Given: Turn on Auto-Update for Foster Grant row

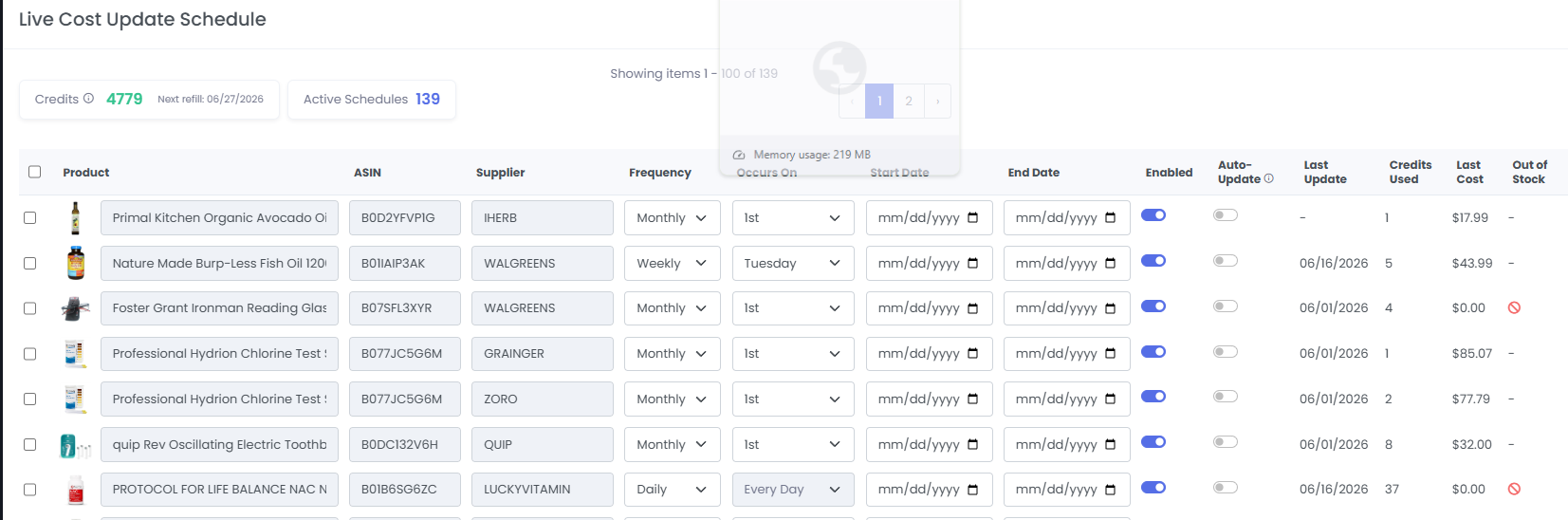Looking at the screenshot, I should click(x=1226, y=306).
